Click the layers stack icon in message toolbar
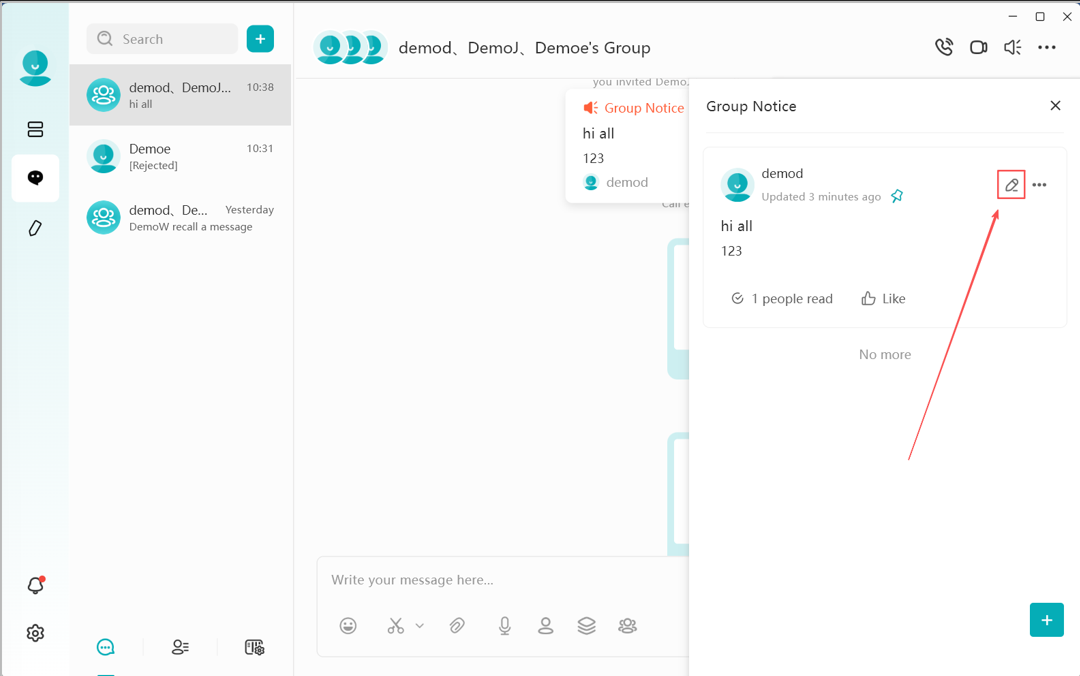The height and width of the screenshot is (676, 1080). tap(586, 625)
